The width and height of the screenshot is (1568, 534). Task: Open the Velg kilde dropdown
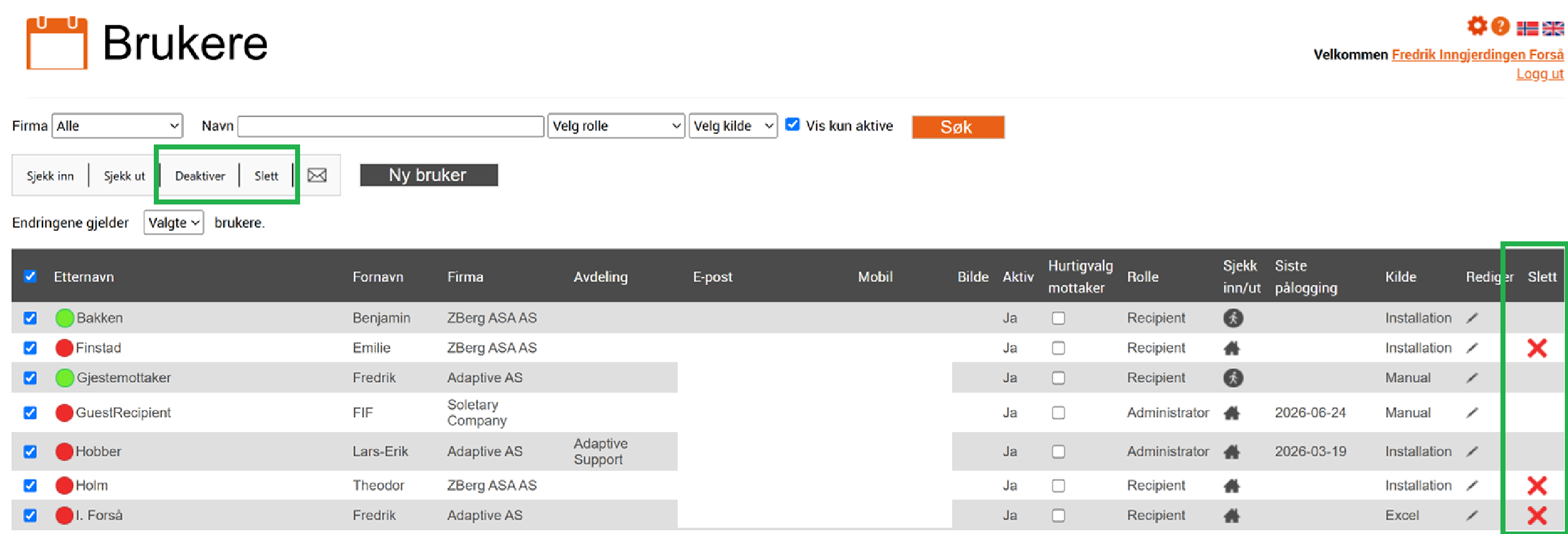click(x=733, y=126)
